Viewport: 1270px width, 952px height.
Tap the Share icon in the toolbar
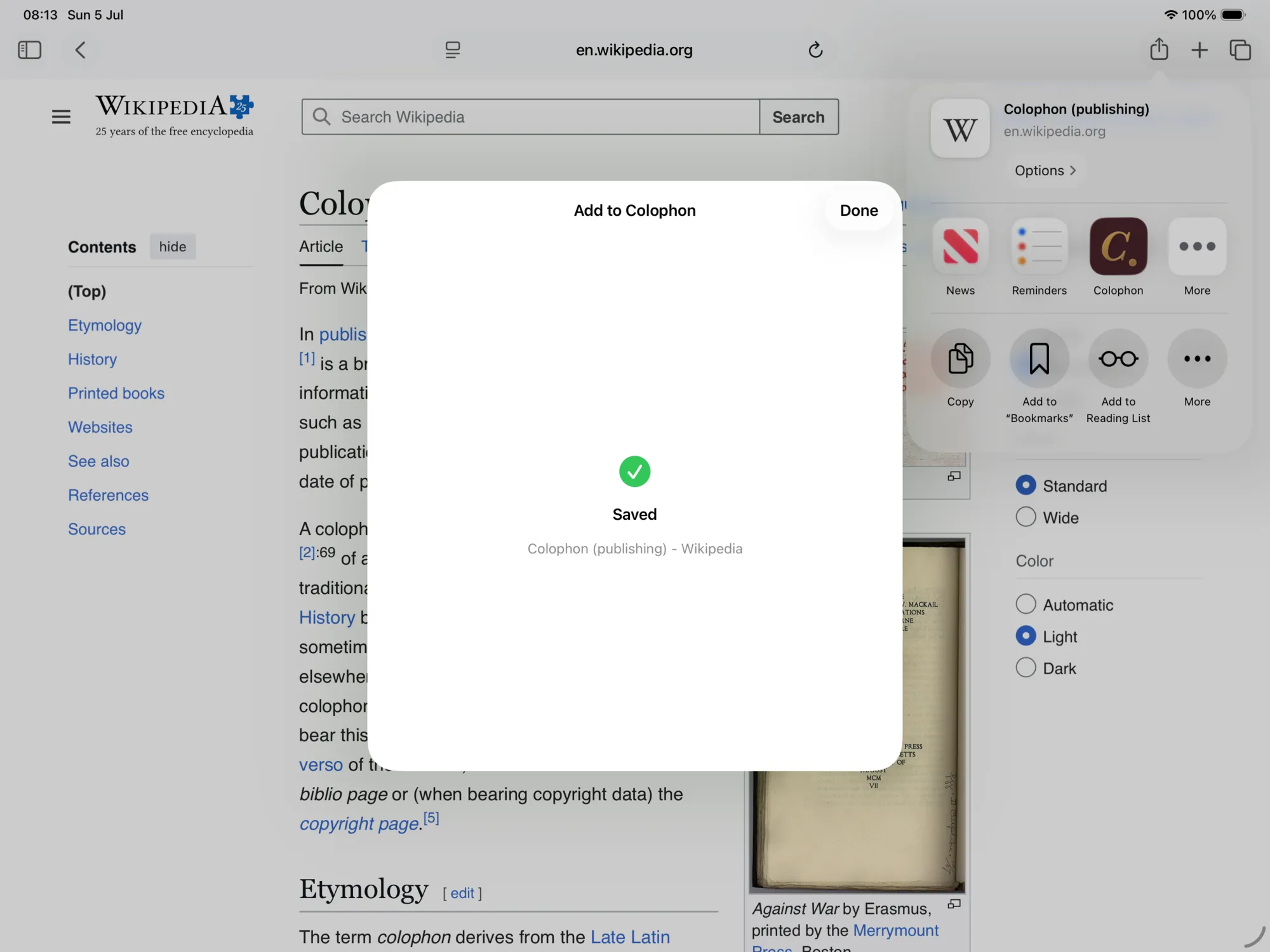[1159, 49]
